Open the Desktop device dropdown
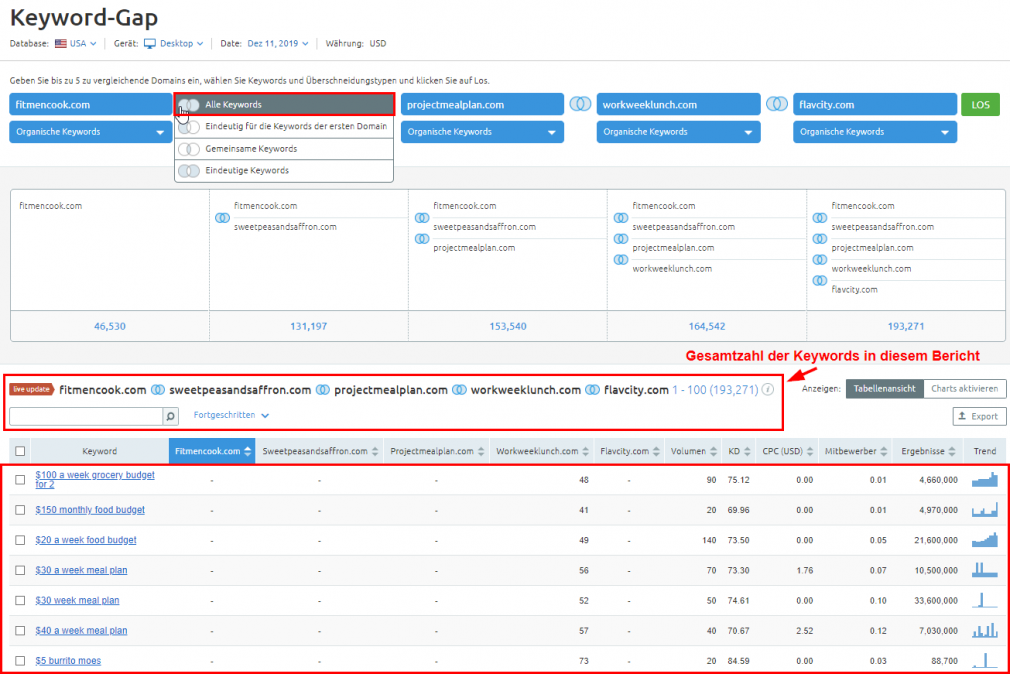 [182, 43]
